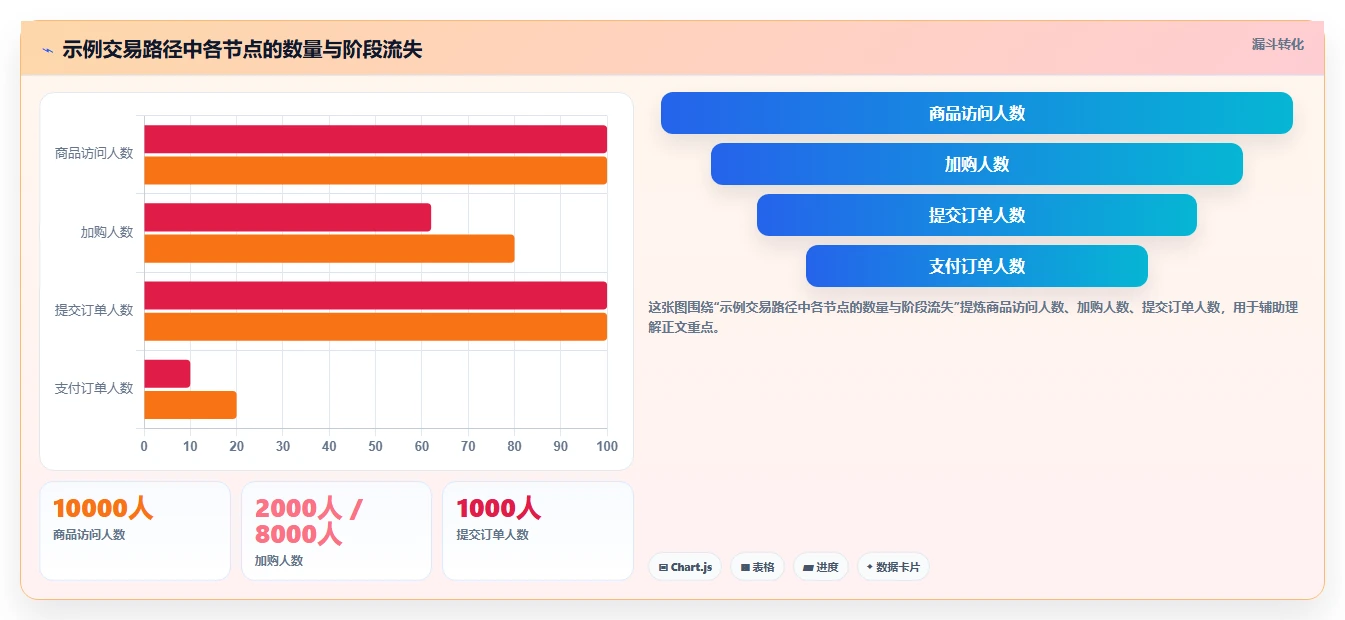Select the 商品访问人数 funnel stage
The width and height of the screenshot is (1345, 620).
[x=976, y=113]
